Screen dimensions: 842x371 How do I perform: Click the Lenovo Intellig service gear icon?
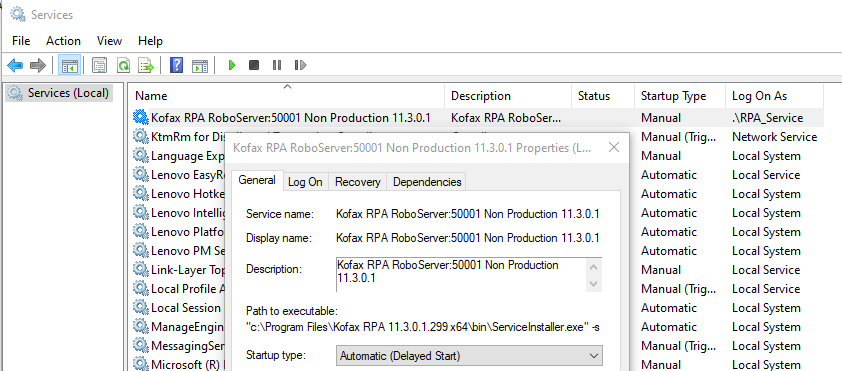coord(140,213)
